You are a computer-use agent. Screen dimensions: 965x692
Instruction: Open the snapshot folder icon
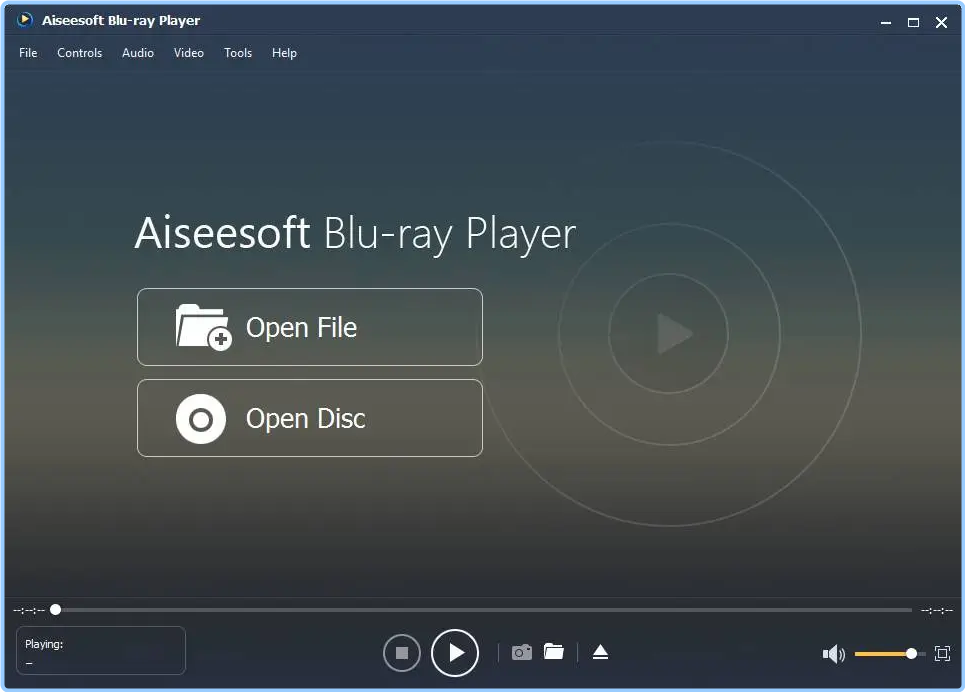(554, 651)
